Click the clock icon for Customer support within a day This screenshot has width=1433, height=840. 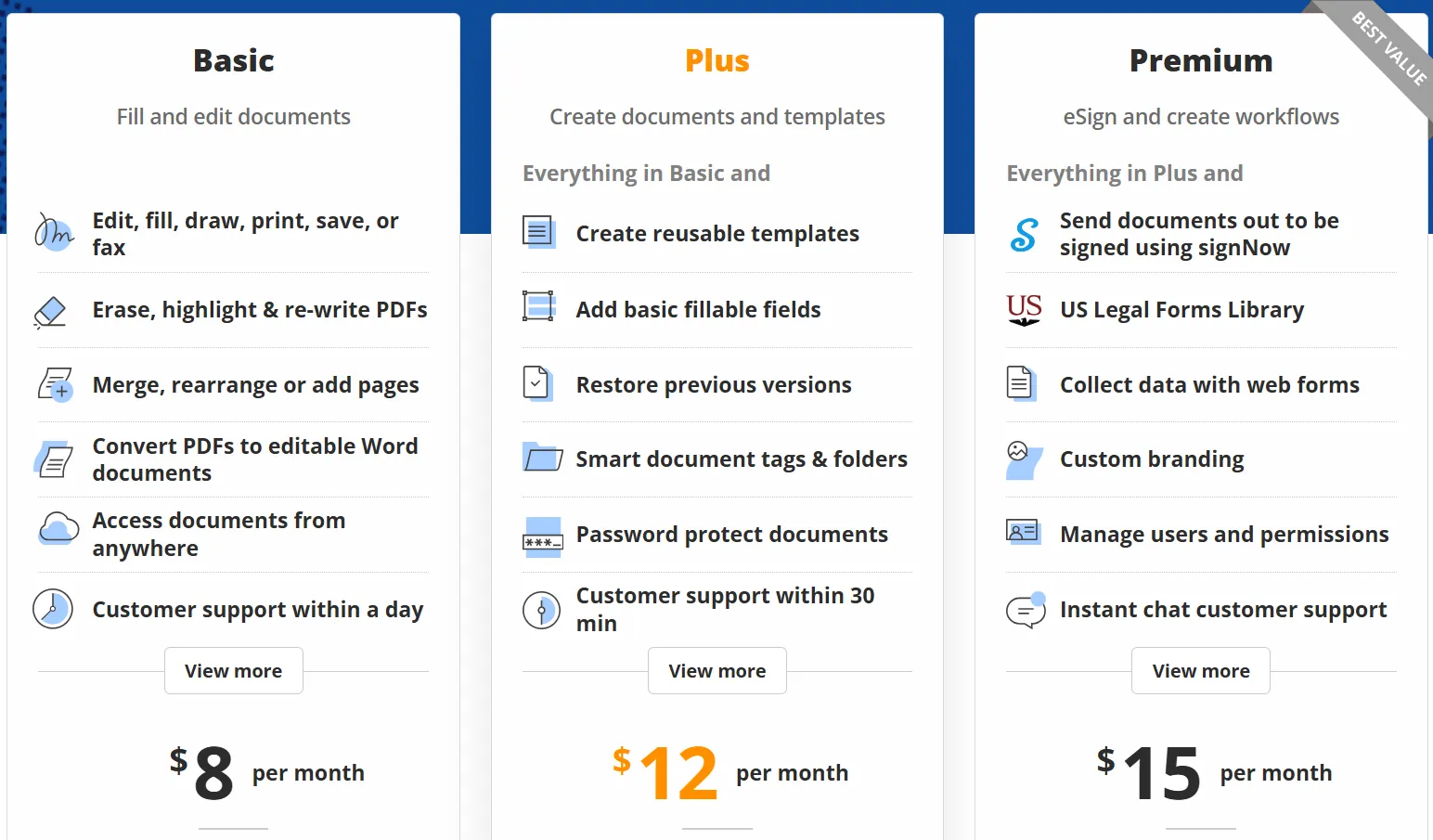pyautogui.click(x=53, y=609)
